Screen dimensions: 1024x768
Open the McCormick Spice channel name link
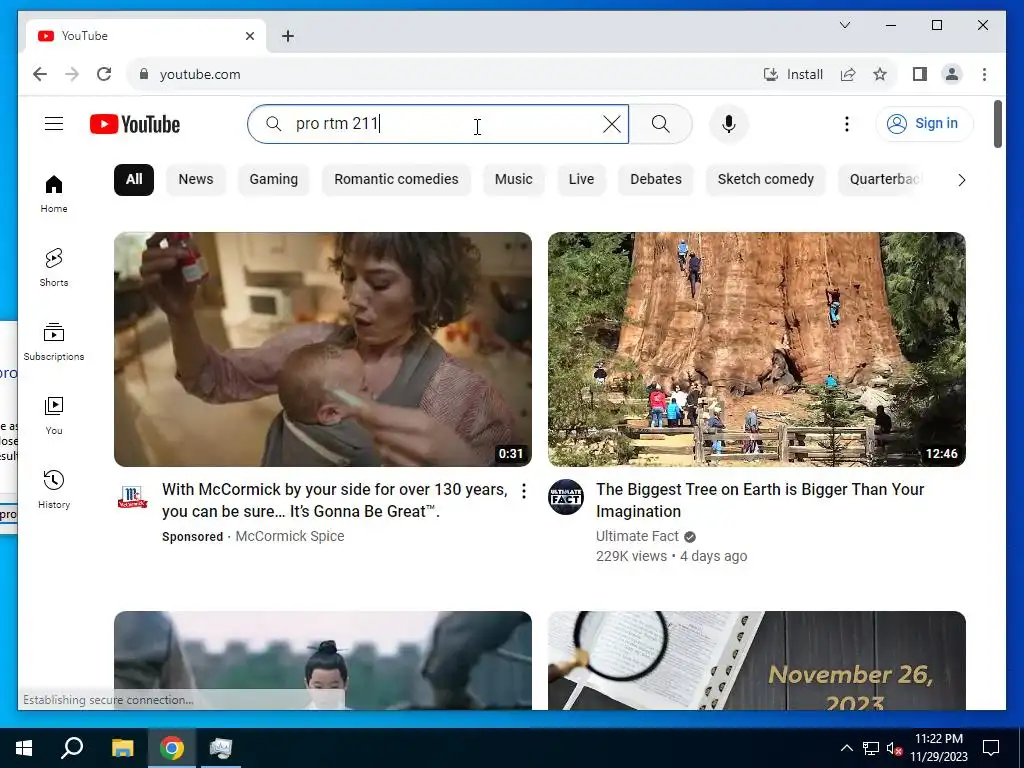[x=290, y=536]
